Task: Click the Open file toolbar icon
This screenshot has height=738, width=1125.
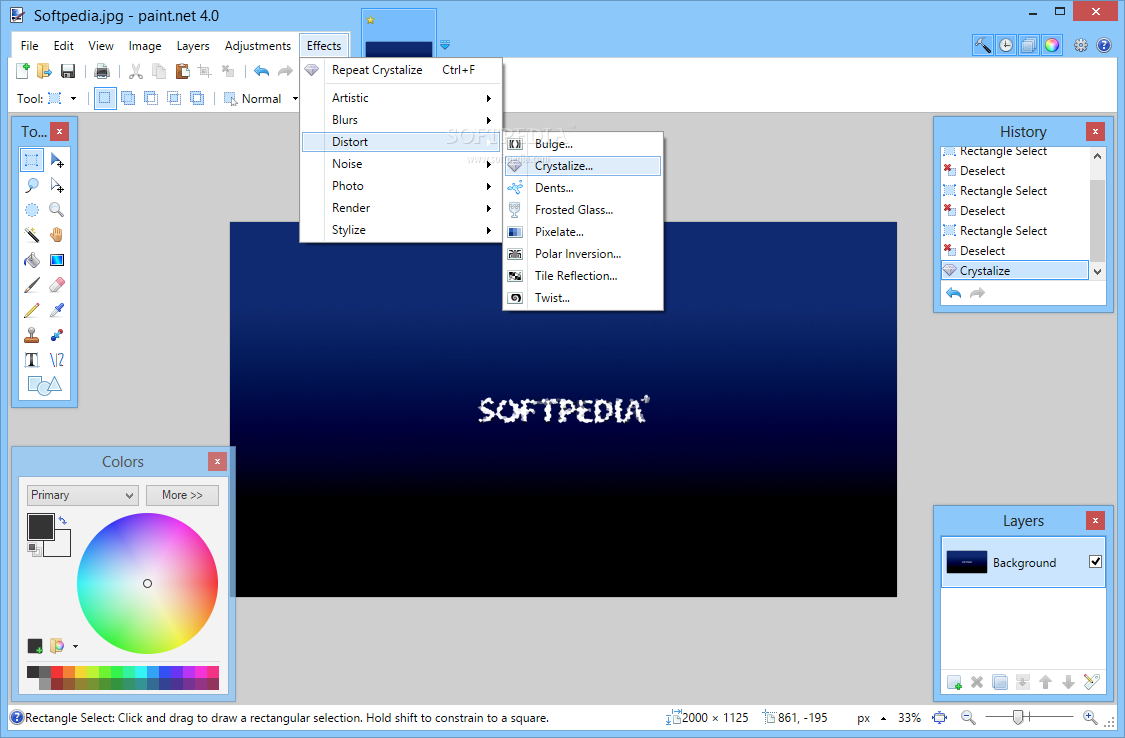Action: point(44,70)
